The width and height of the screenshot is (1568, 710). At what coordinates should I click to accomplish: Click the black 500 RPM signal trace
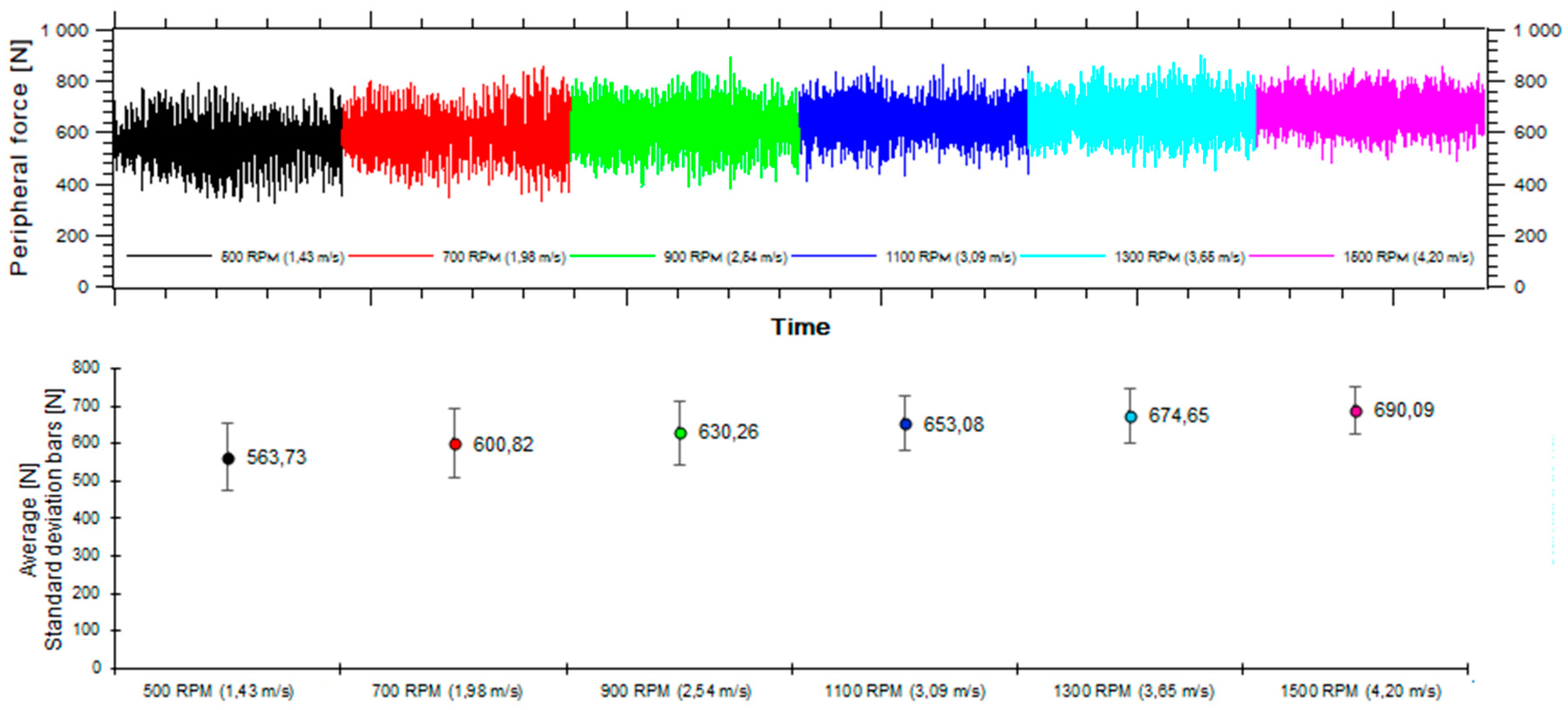pos(228,143)
